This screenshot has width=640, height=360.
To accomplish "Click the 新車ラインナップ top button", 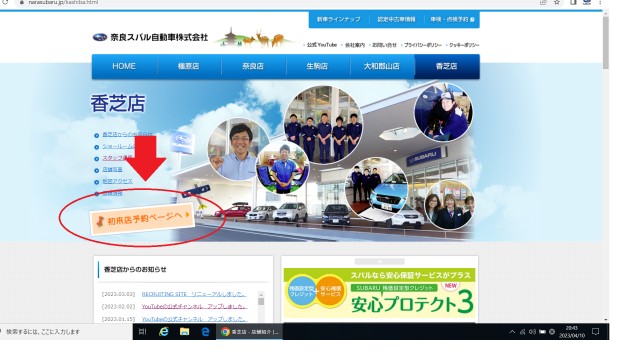I will tap(339, 20).
